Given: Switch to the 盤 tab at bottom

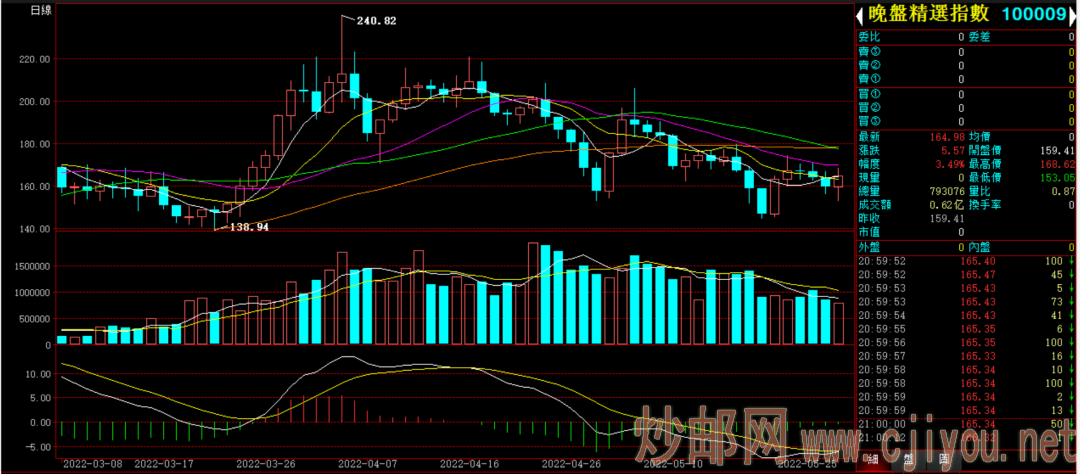Looking at the screenshot, I should click(908, 461).
